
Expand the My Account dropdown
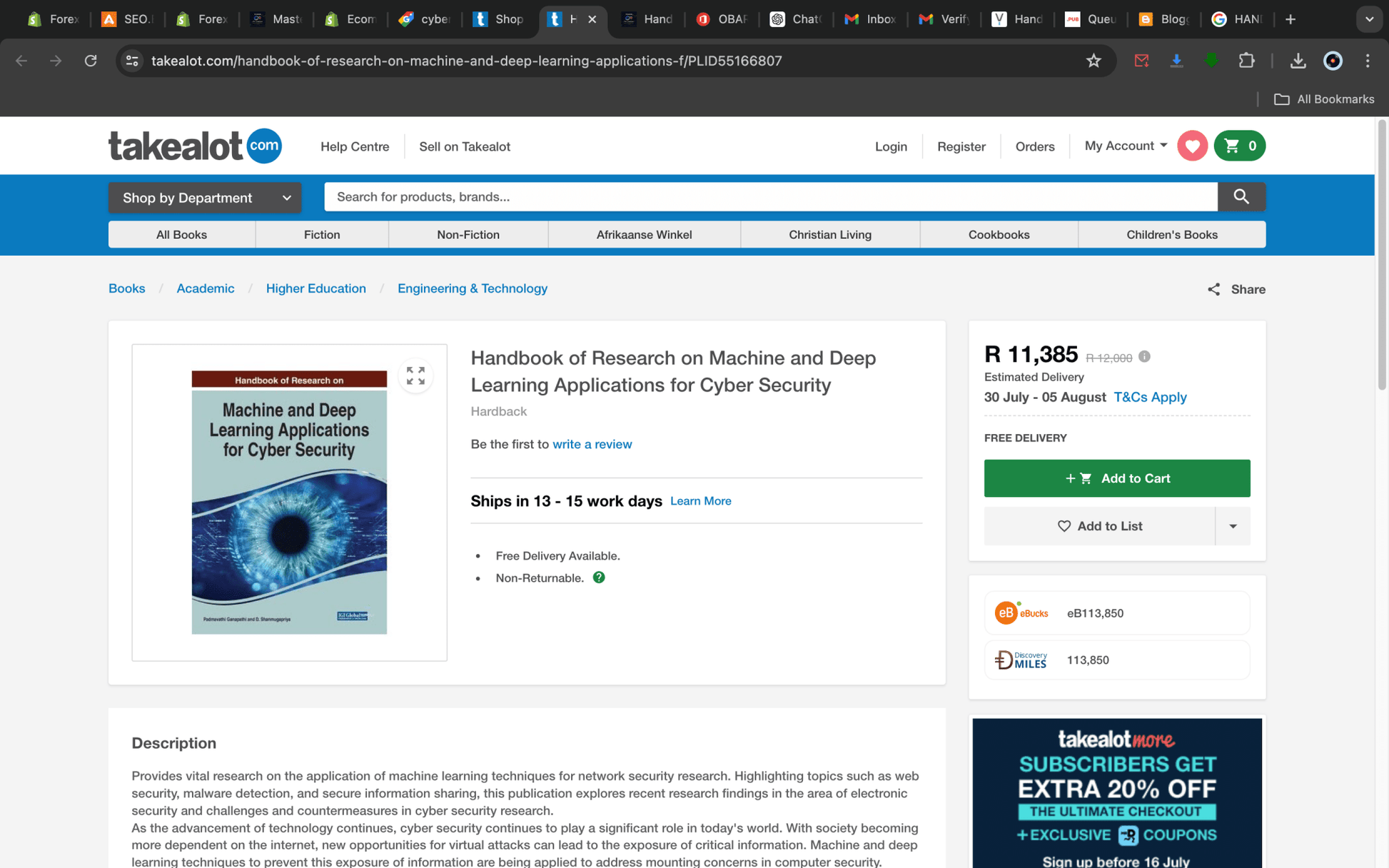pyautogui.click(x=1126, y=146)
